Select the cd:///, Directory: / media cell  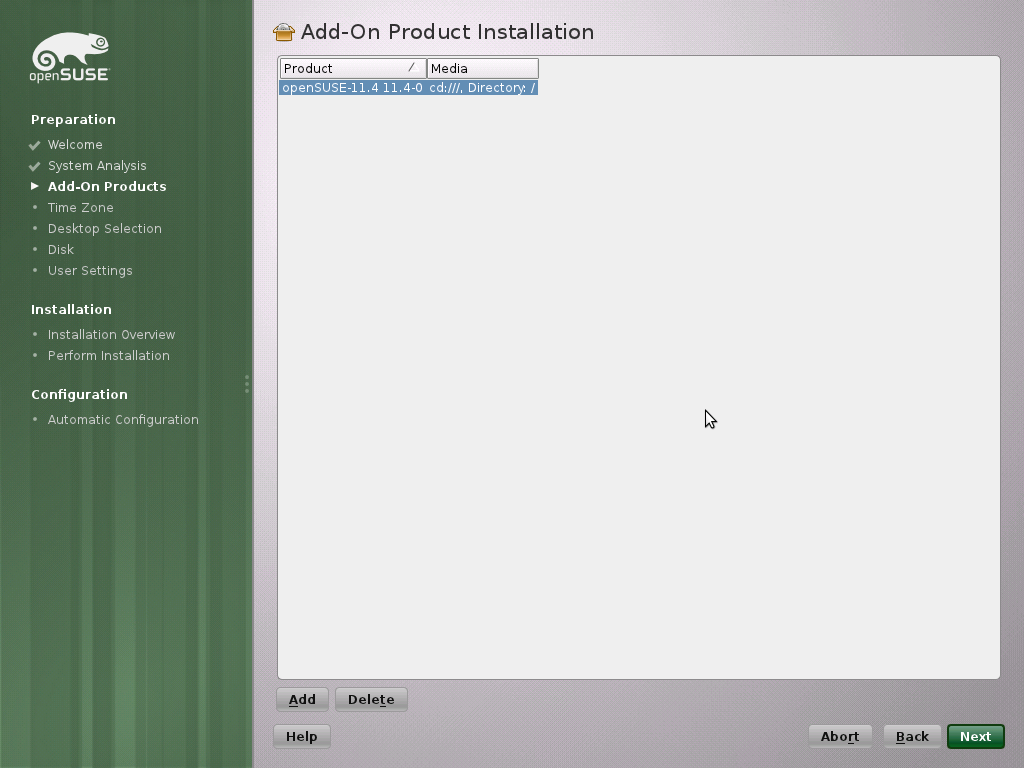point(483,88)
